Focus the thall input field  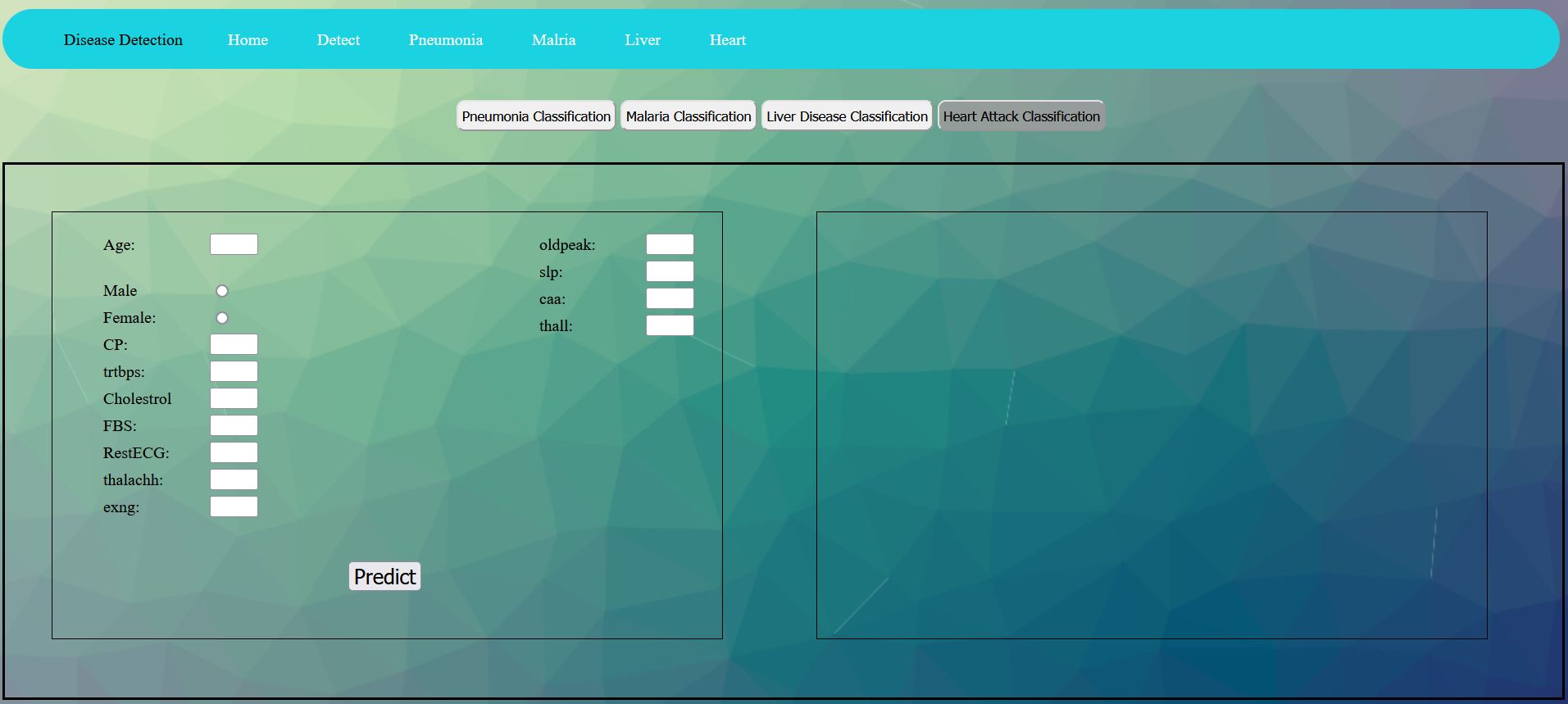tap(670, 325)
